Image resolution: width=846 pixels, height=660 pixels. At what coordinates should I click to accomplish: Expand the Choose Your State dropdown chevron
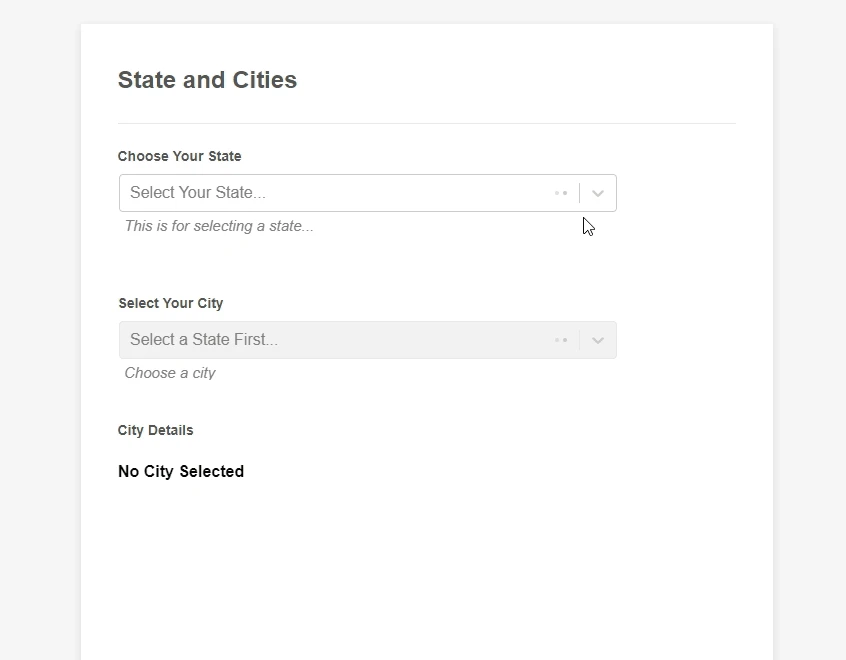(x=598, y=193)
